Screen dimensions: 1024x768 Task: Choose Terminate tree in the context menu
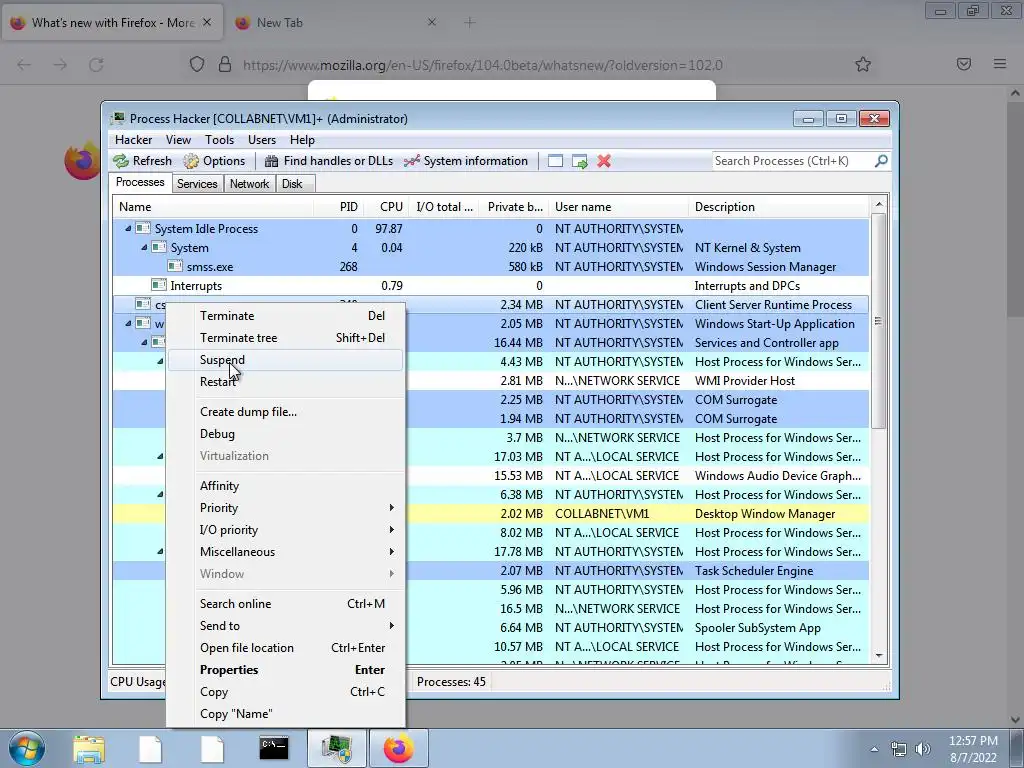[x=285, y=338]
